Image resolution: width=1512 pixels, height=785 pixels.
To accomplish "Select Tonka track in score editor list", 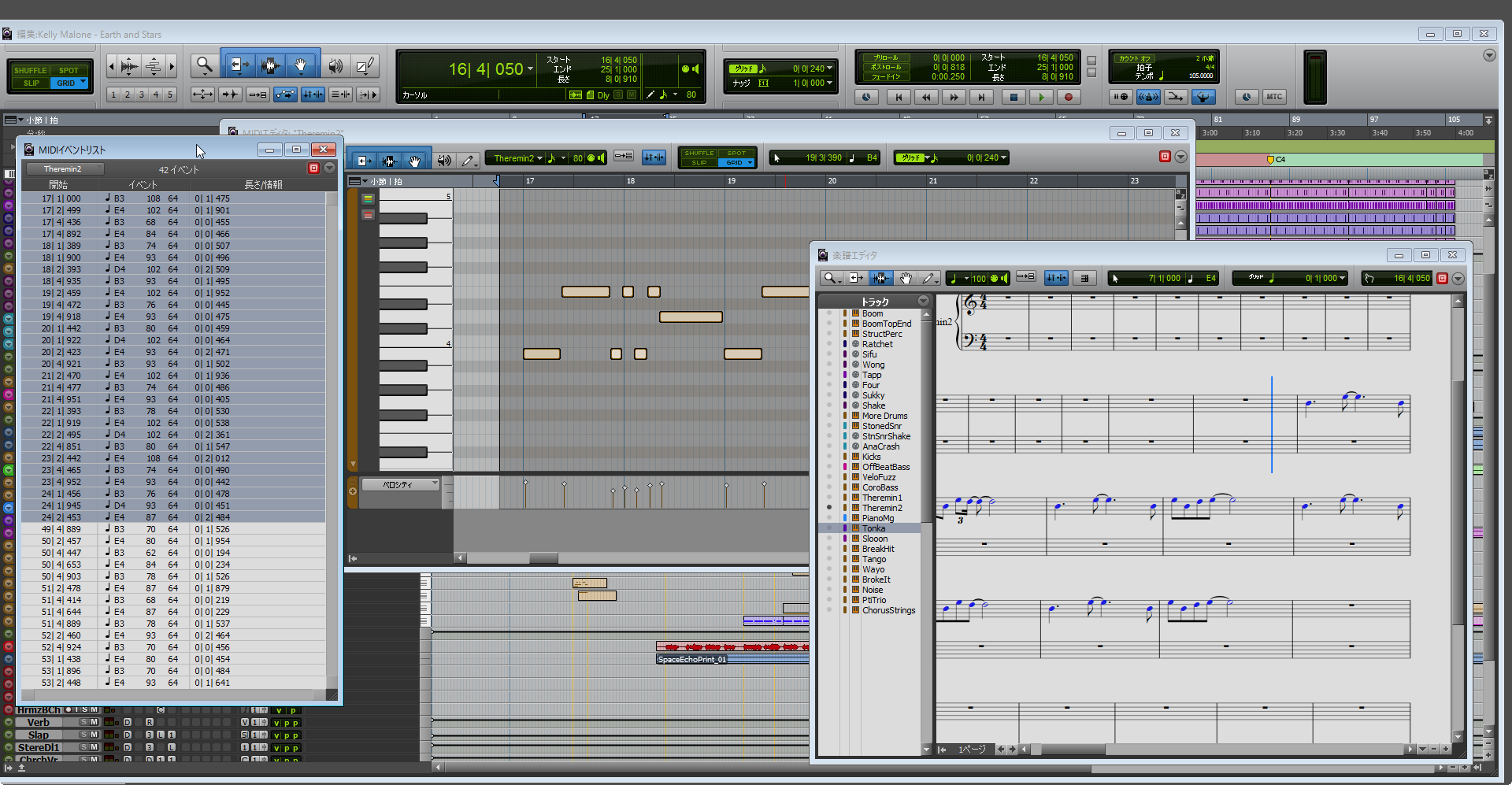I will coord(873,528).
